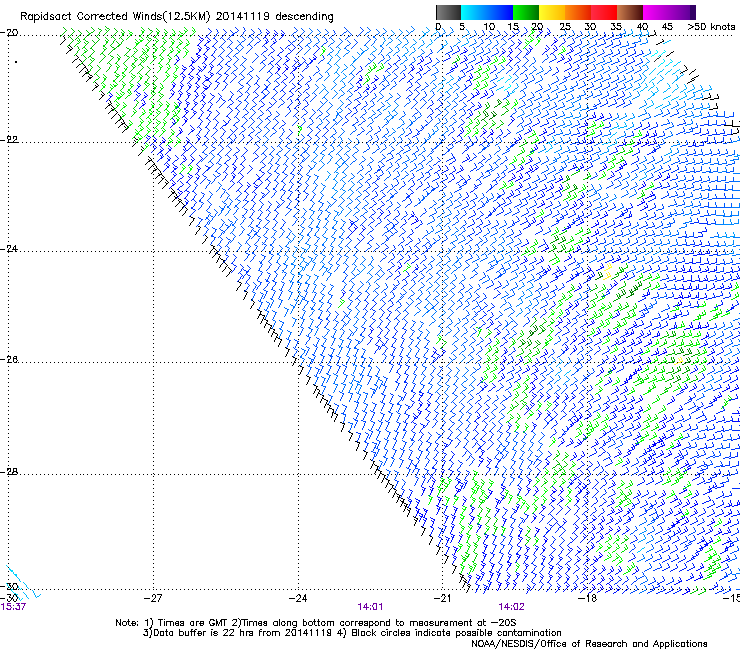This screenshot has width=740, height=650.
Task: Click the legend value '25'
Action: click(x=564, y=26)
